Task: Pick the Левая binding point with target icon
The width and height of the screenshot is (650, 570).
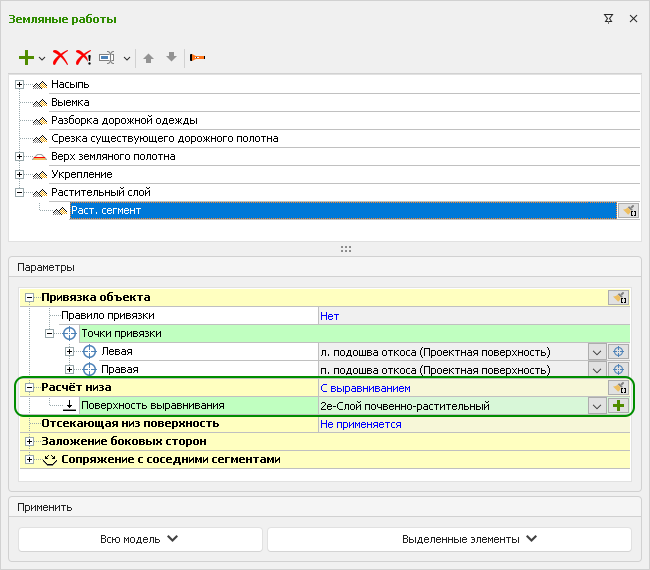Action: coord(619,352)
